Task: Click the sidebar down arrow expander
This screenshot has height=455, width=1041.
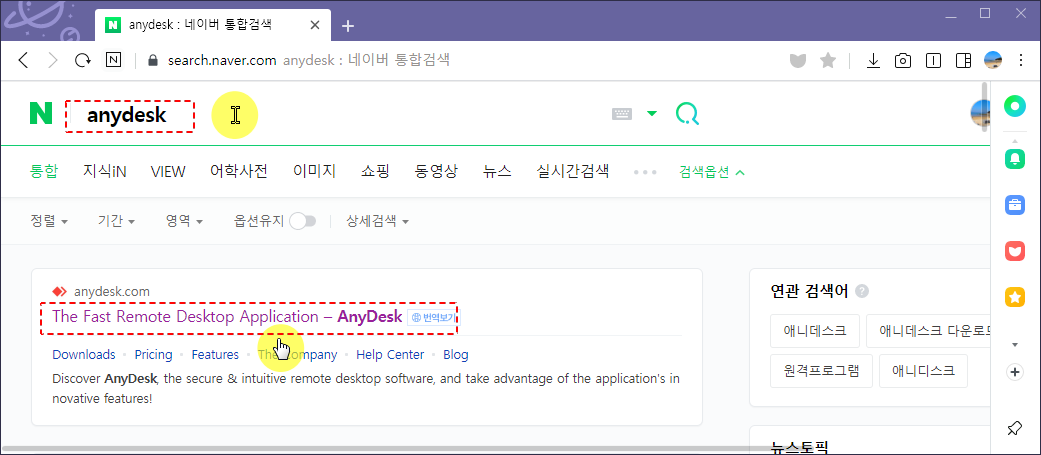Action: pyautogui.click(x=1014, y=344)
